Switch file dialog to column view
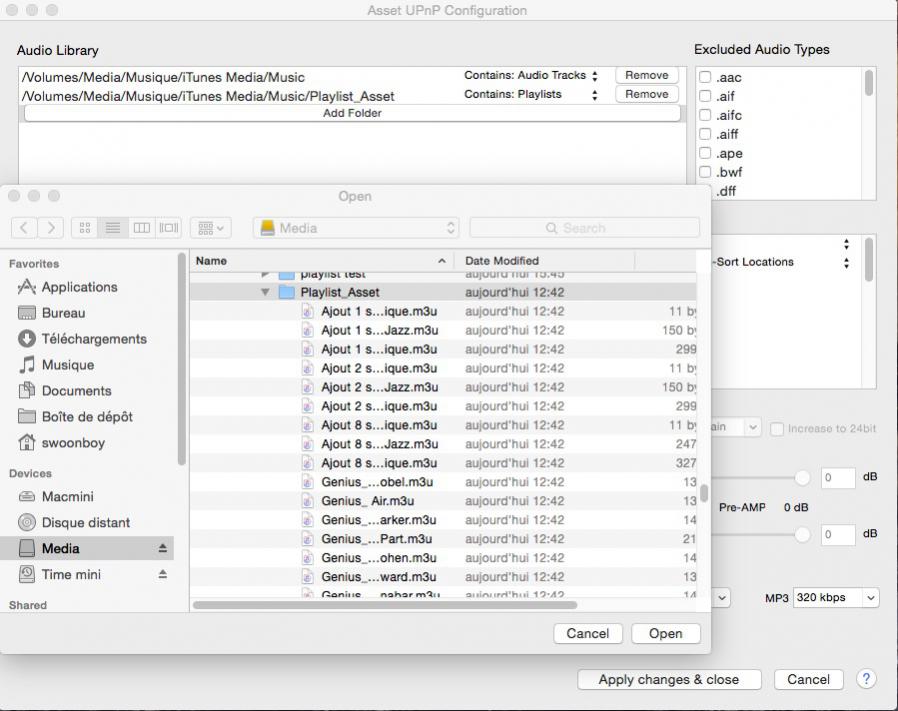This screenshot has width=898, height=711. pyautogui.click(x=141, y=228)
